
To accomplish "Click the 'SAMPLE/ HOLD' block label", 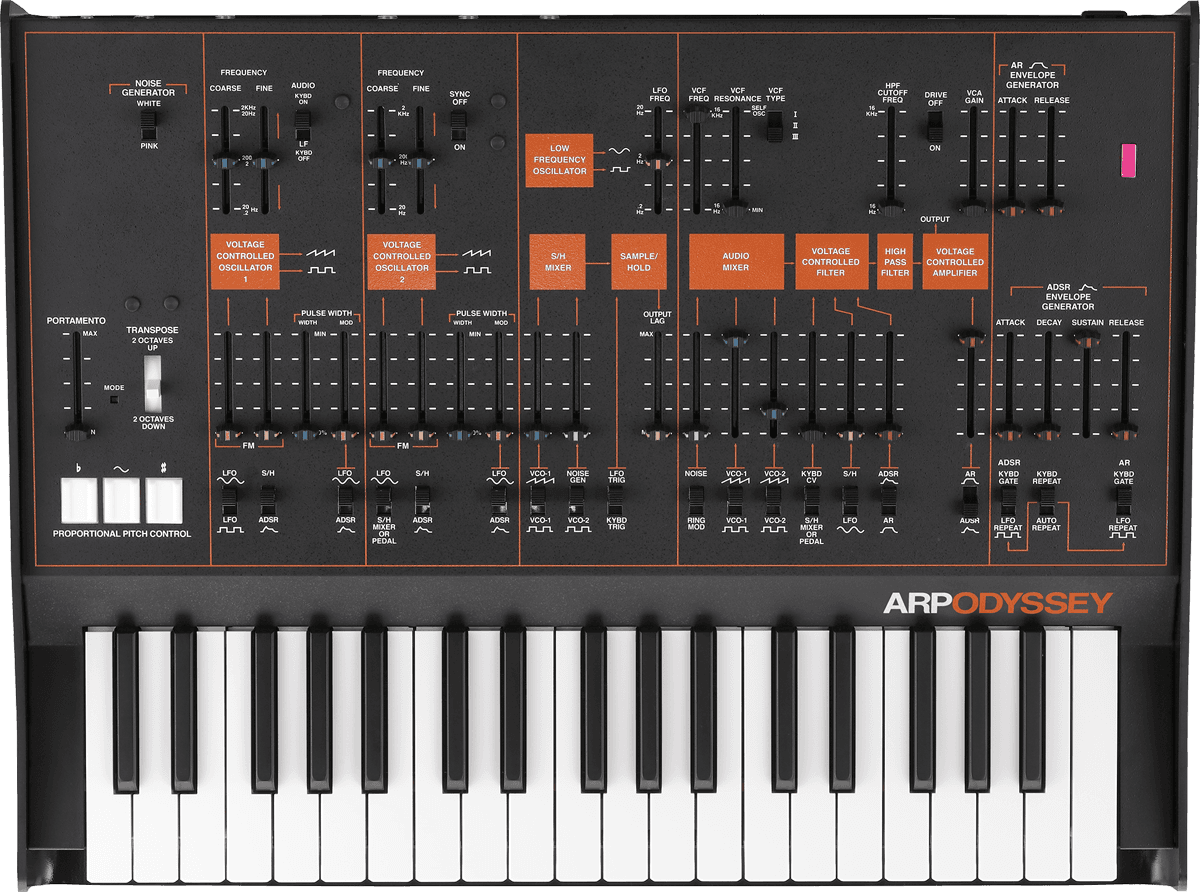I will pyautogui.click(x=638, y=262).
